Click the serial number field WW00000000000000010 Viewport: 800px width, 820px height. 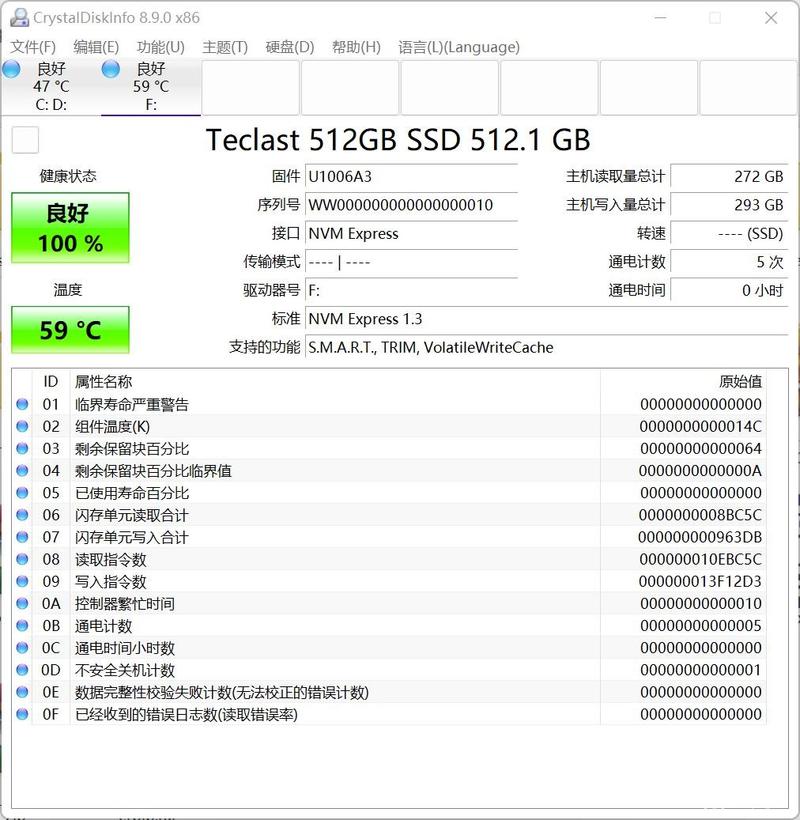(x=412, y=204)
